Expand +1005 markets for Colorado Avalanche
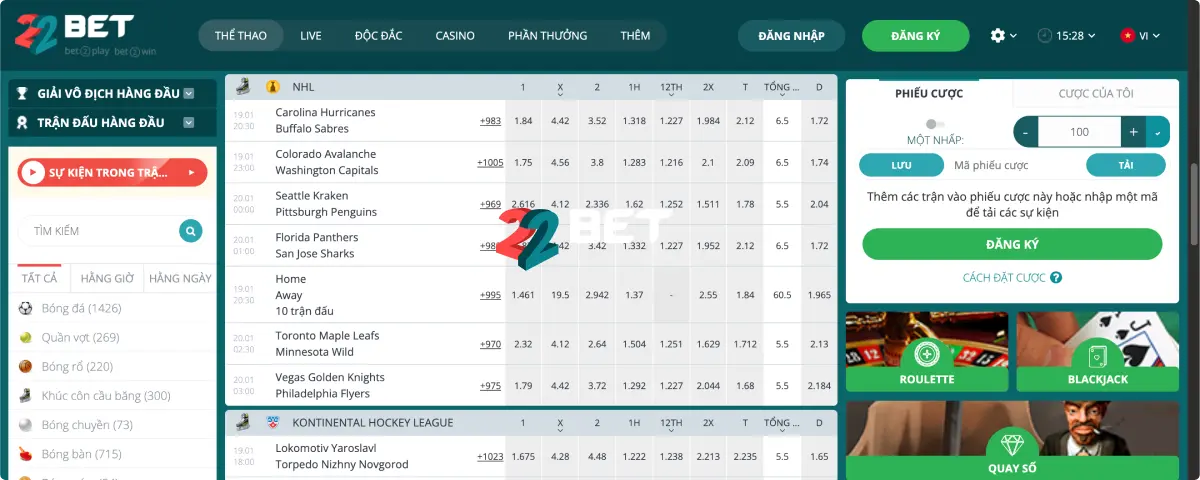The width and height of the screenshot is (1200, 480). click(x=490, y=162)
